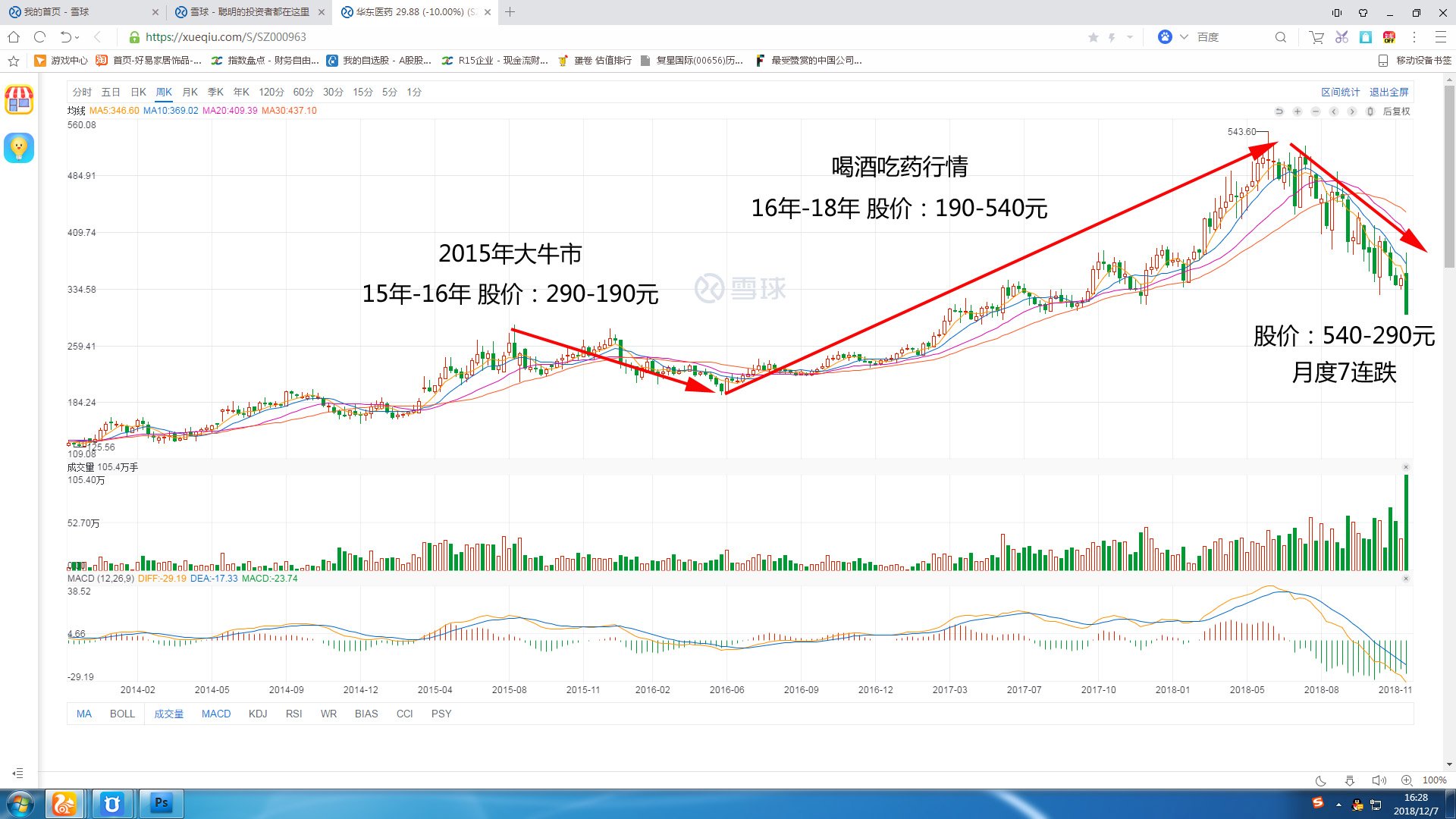Screen dimensions: 1456x819
Task: Switch to the 月K chart tab
Action: (x=190, y=92)
